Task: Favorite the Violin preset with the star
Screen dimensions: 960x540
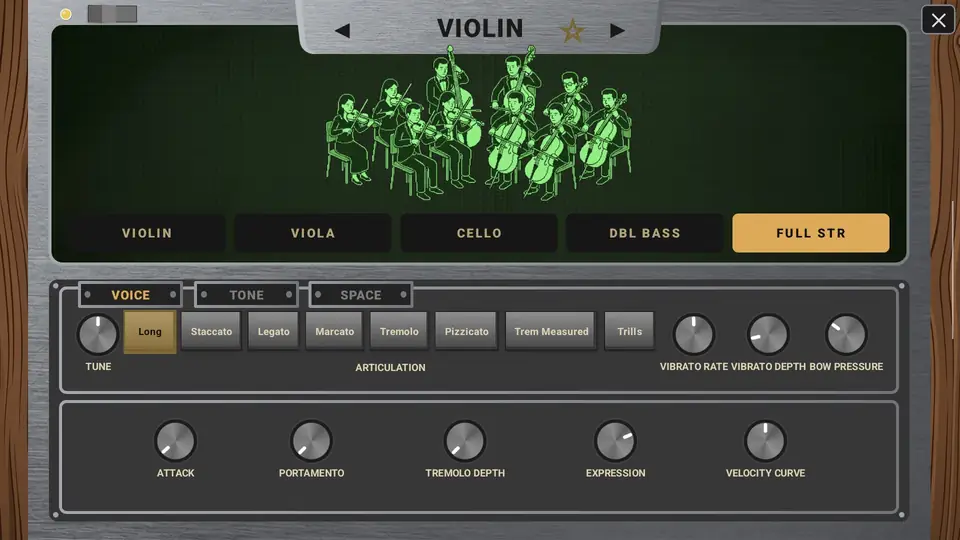Action: tap(572, 31)
